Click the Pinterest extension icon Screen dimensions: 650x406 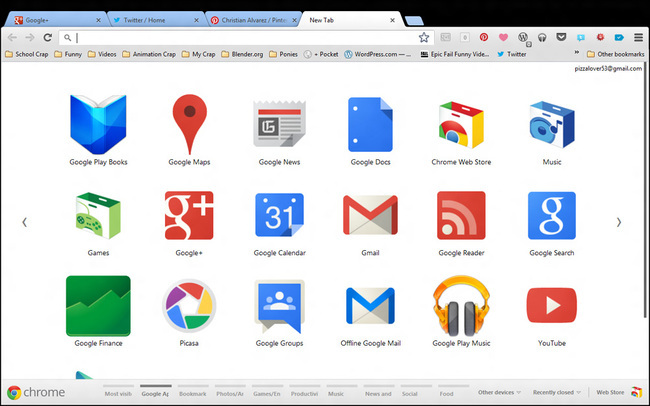click(x=484, y=37)
